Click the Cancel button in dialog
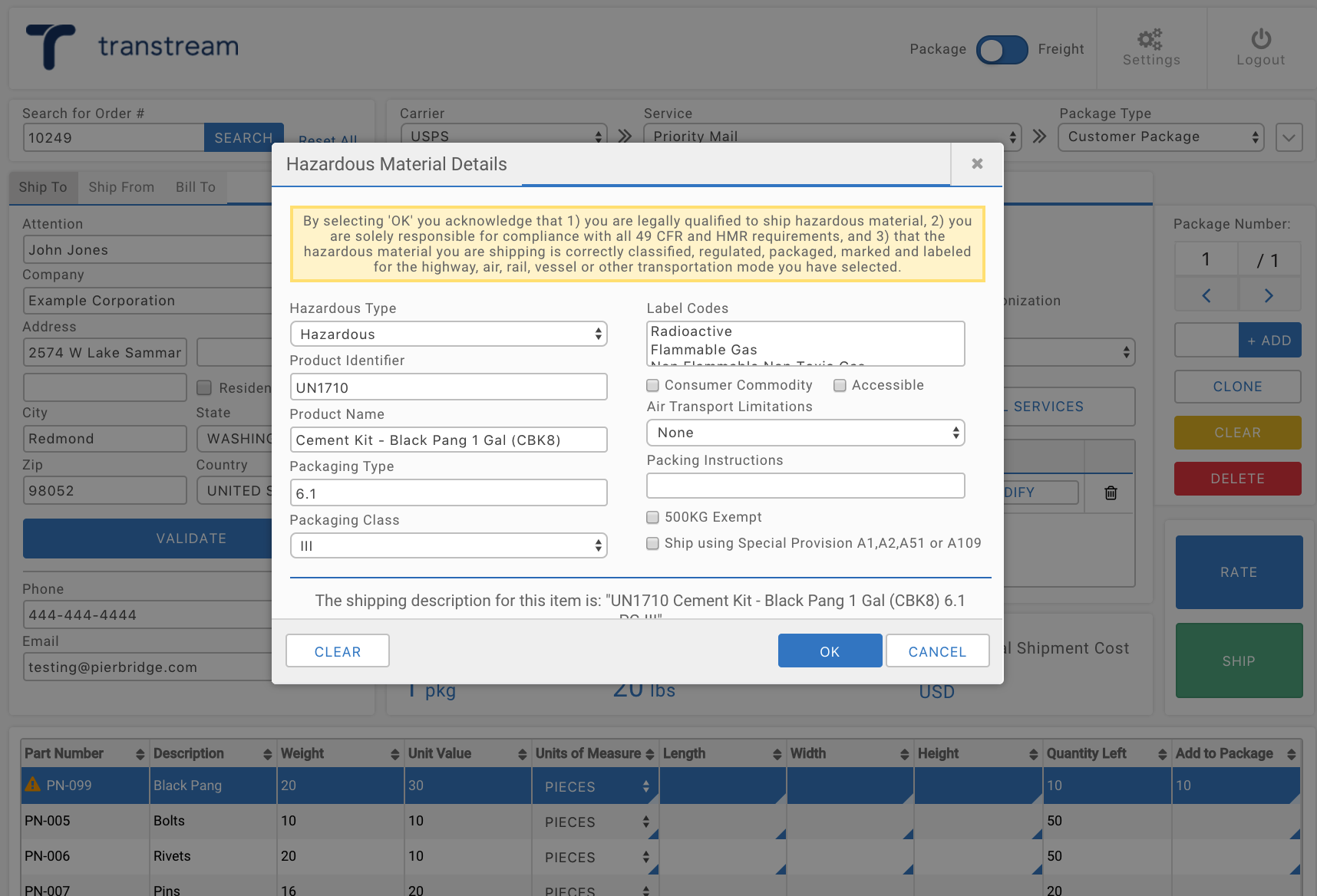1317x896 pixels. click(937, 651)
